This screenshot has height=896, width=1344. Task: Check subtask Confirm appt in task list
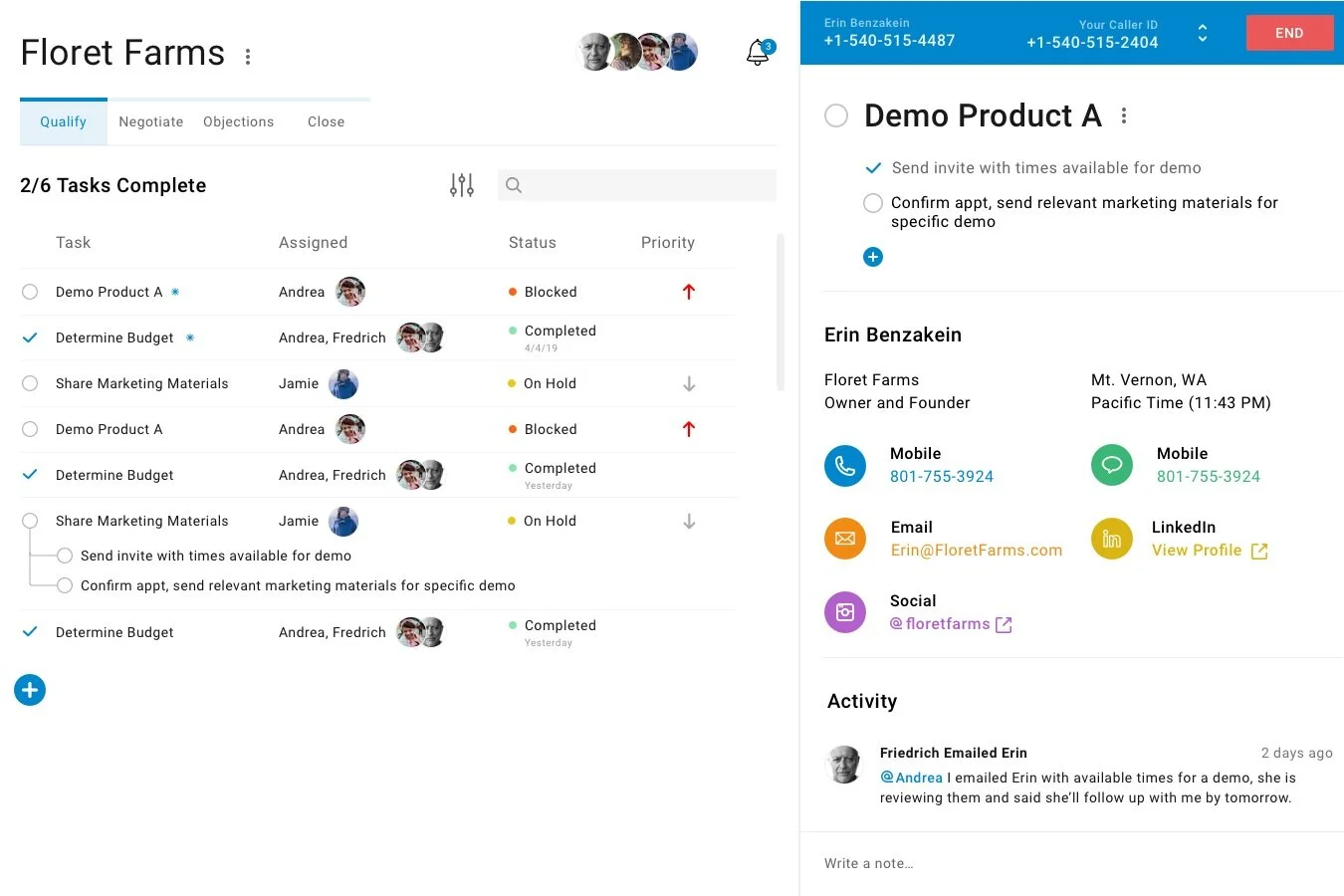pos(65,585)
